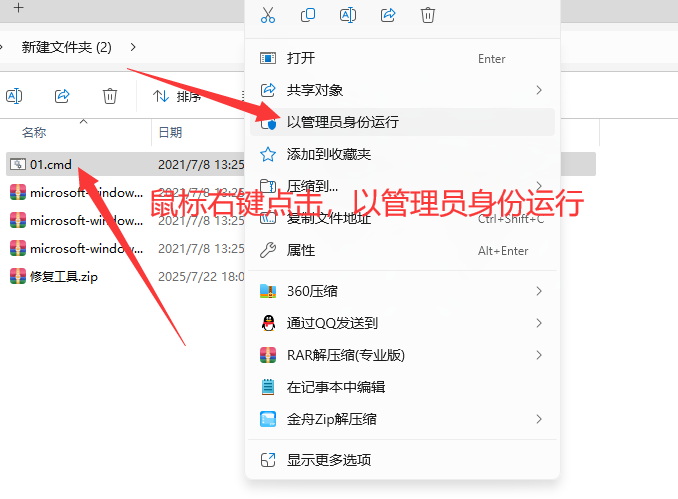Screen dimensions: 678x499
Task: Click the 金舟Zip icon in the menu
Action: coord(268,419)
